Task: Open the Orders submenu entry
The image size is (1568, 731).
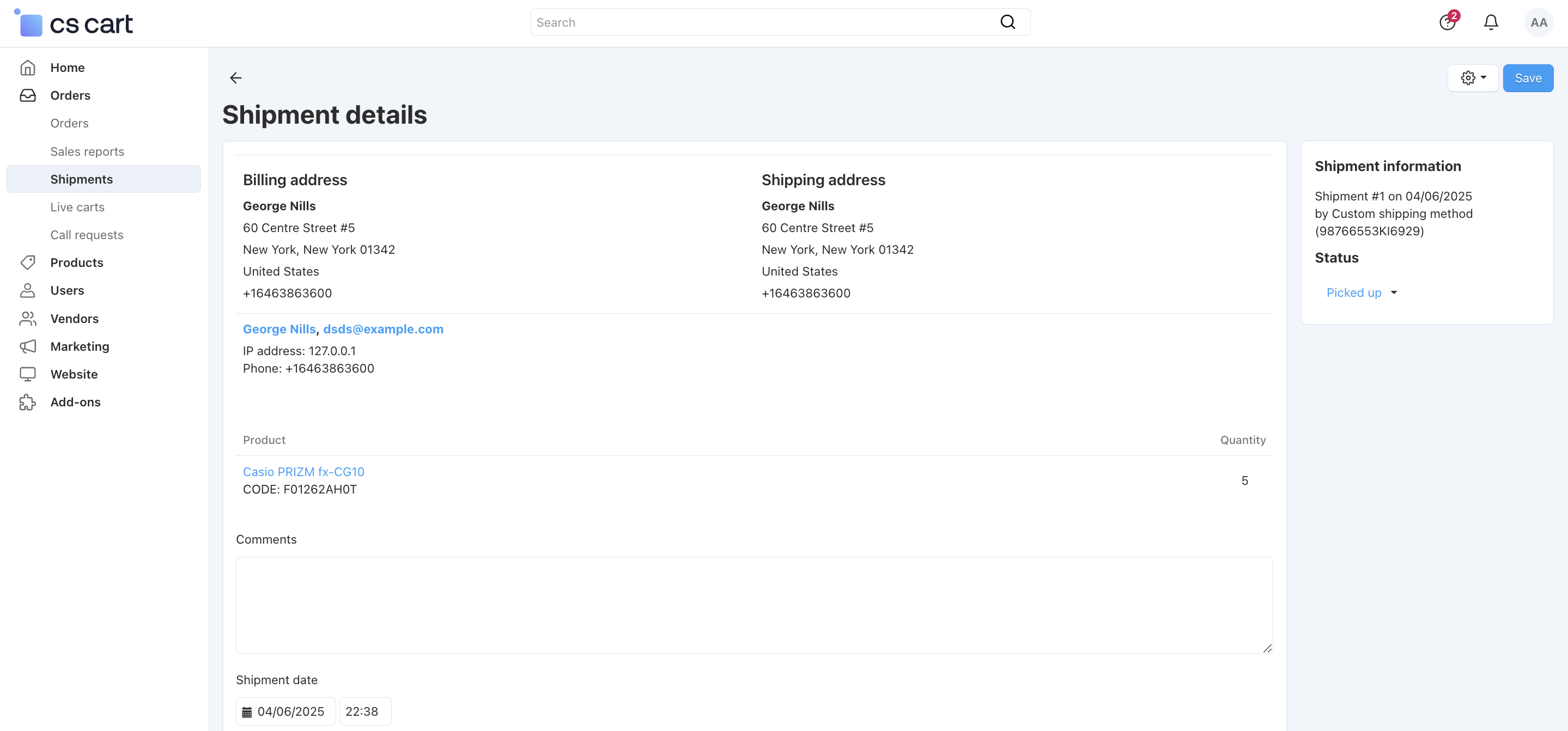Action: 69,124
